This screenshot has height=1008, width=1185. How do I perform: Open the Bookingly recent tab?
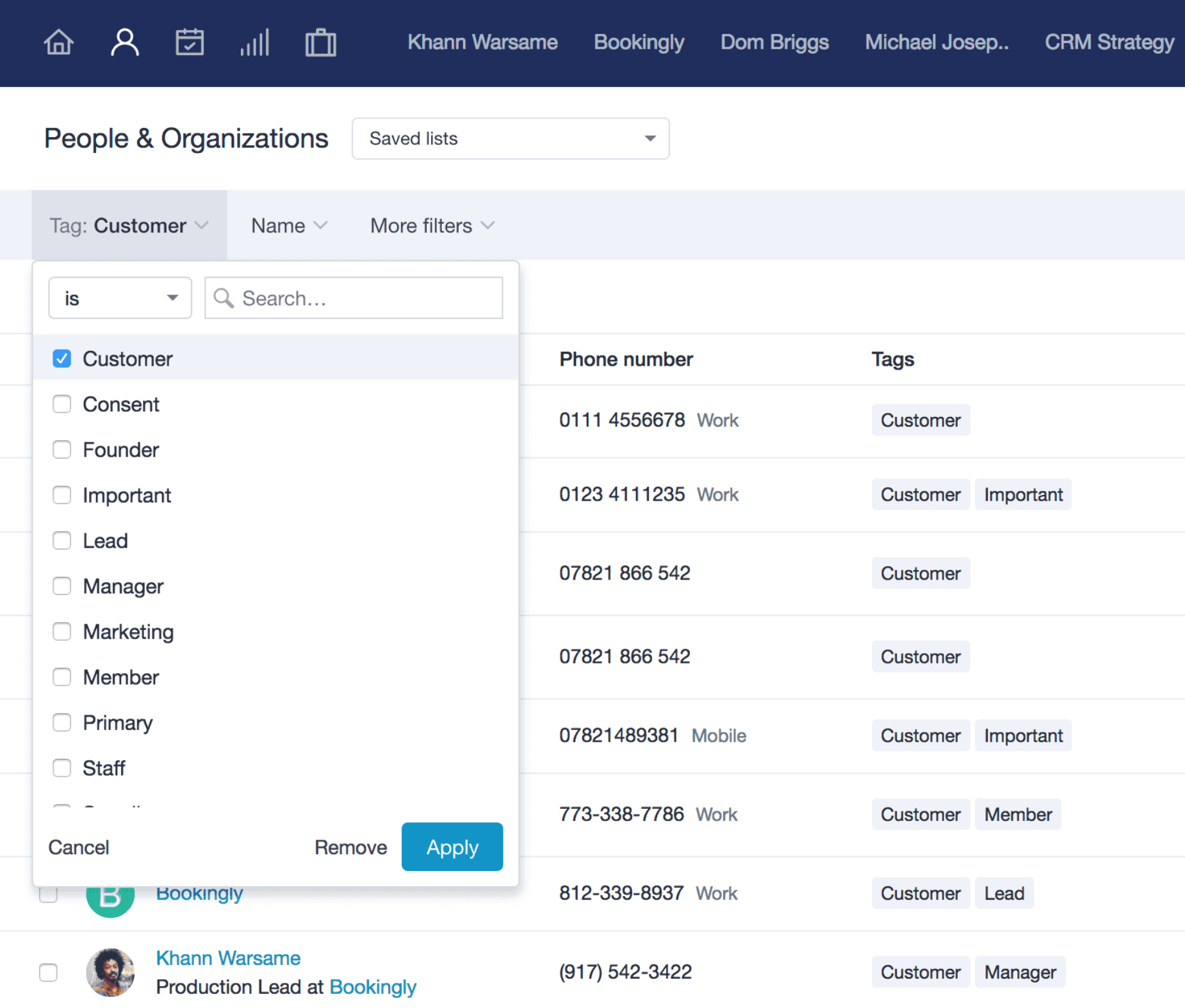639,42
